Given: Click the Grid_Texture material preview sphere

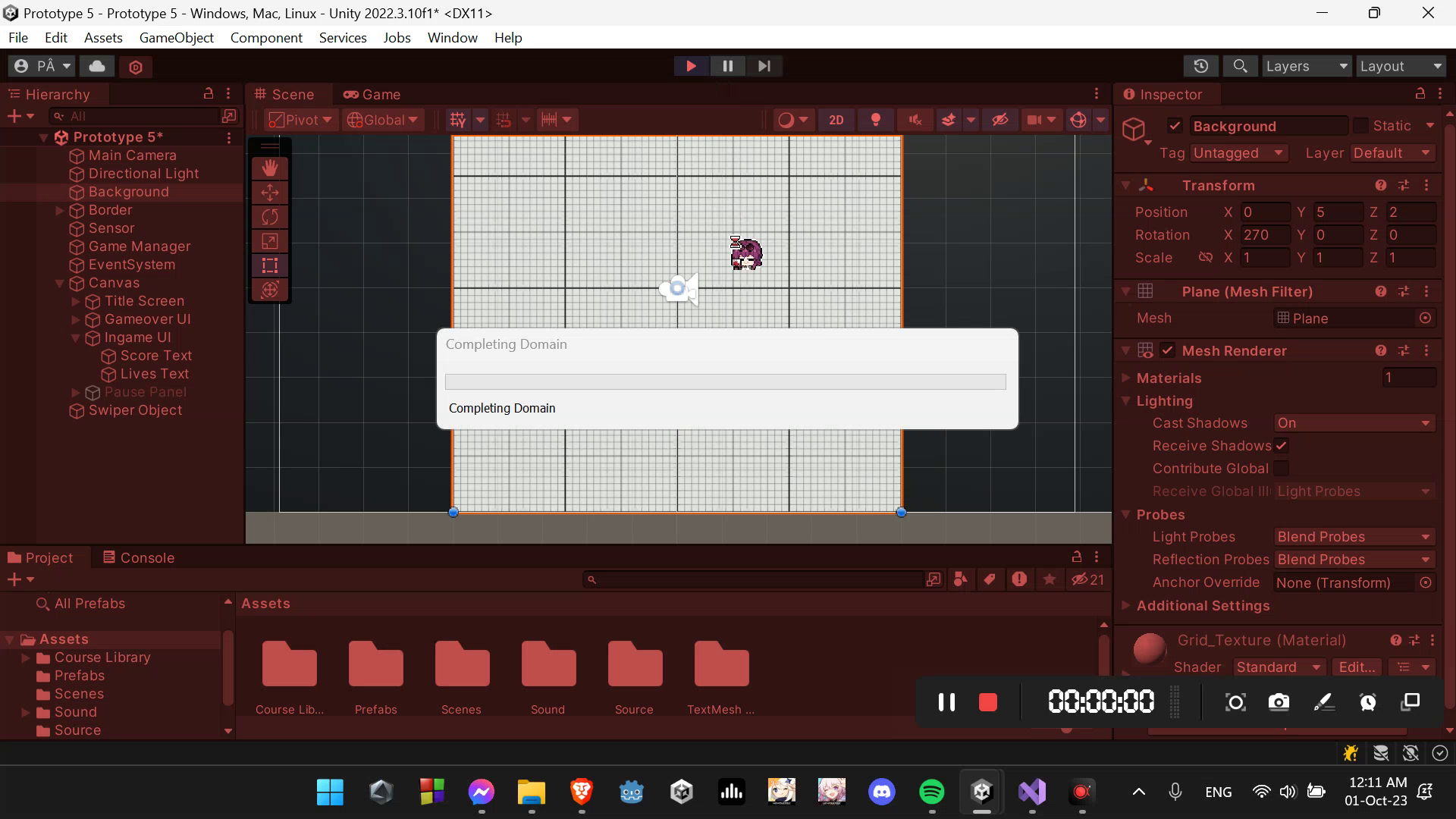Looking at the screenshot, I should (1149, 649).
